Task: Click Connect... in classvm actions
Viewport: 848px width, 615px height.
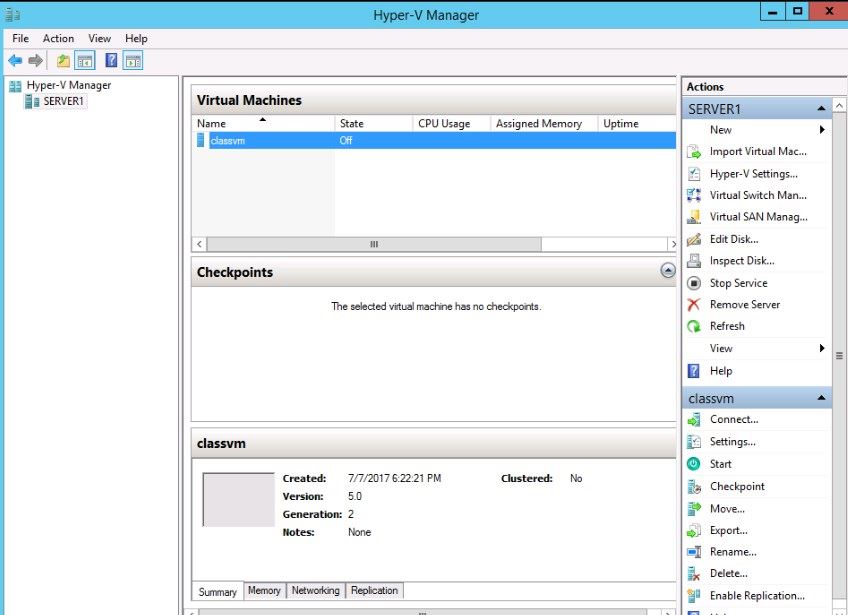Action: coord(734,420)
